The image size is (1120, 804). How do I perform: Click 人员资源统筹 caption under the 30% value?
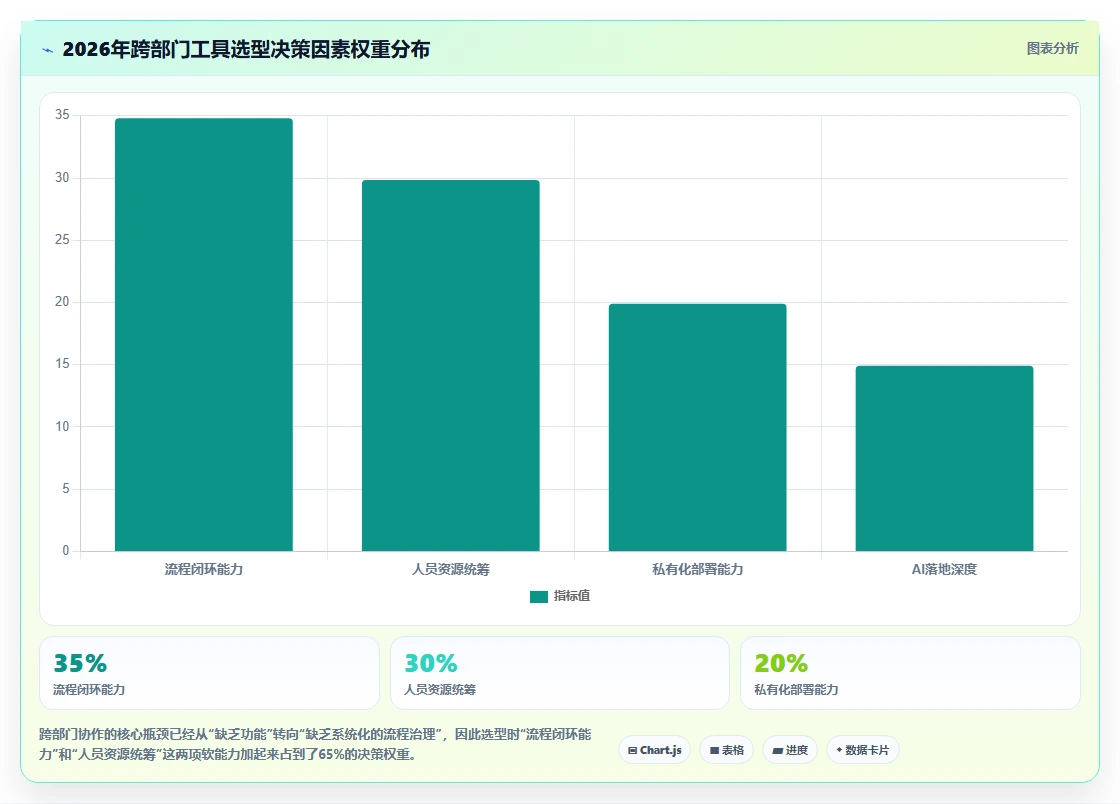click(440, 690)
